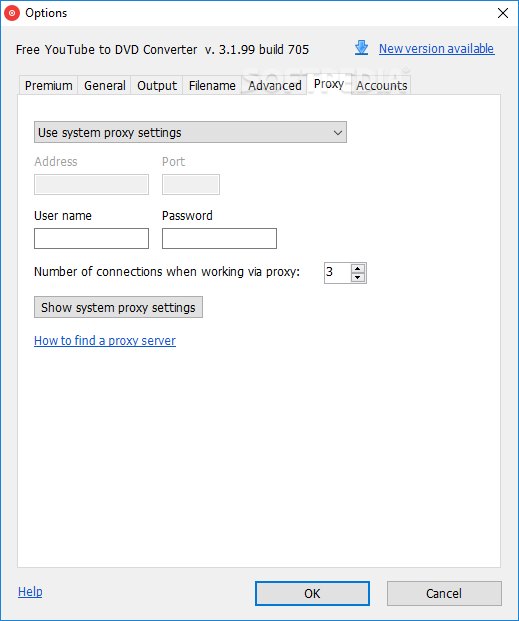The height and width of the screenshot is (621, 519).
Task: Expand the Use system proxy settings dropdown
Action: point(190,132)
